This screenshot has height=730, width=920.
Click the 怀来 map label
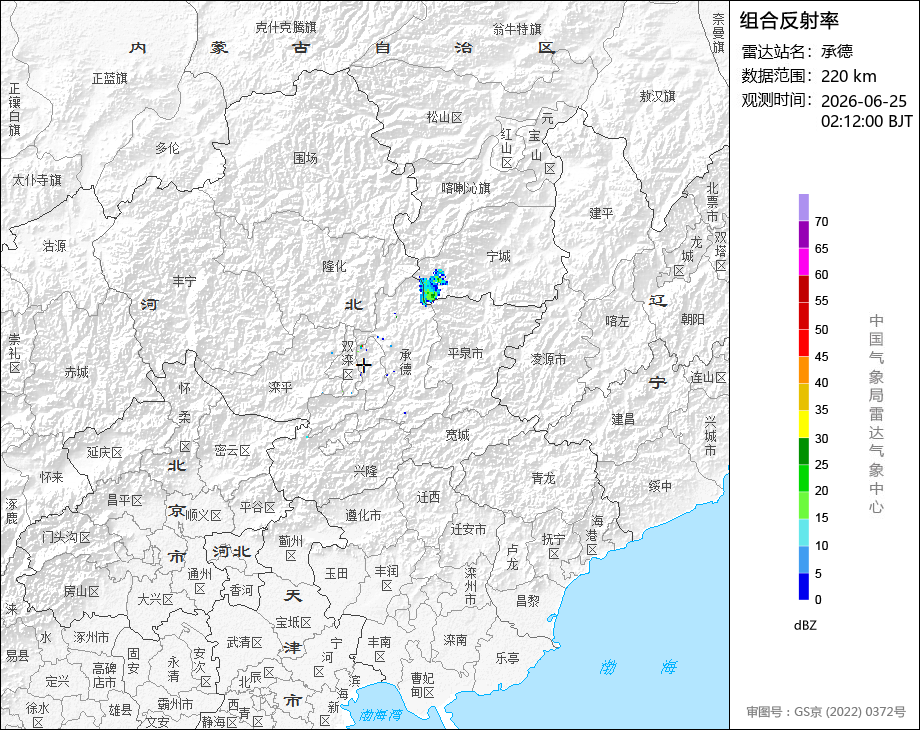click(x=52, y=477)
